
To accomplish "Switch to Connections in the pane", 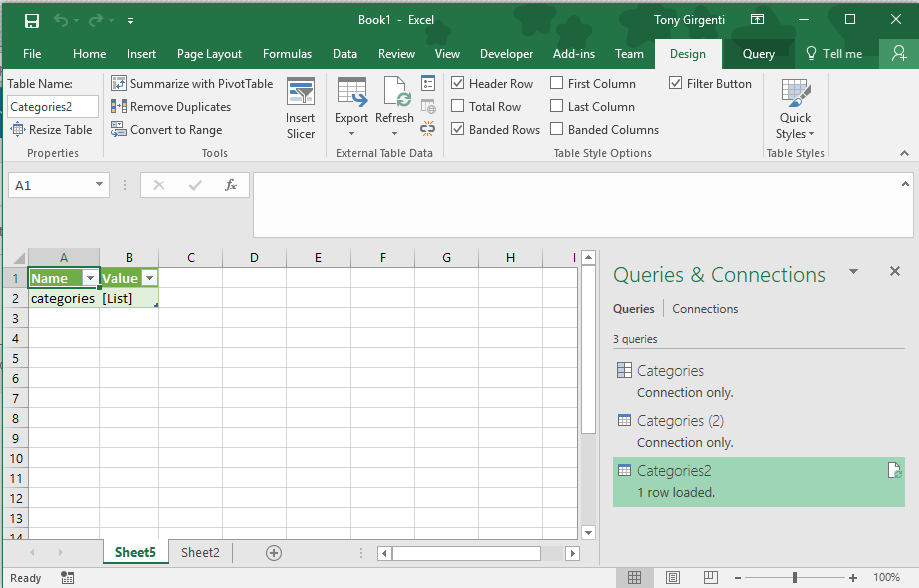I will (x=705, y=309).
